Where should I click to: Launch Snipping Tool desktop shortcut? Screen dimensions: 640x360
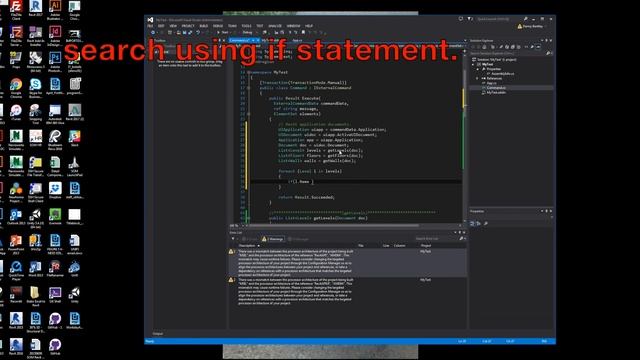36,114
